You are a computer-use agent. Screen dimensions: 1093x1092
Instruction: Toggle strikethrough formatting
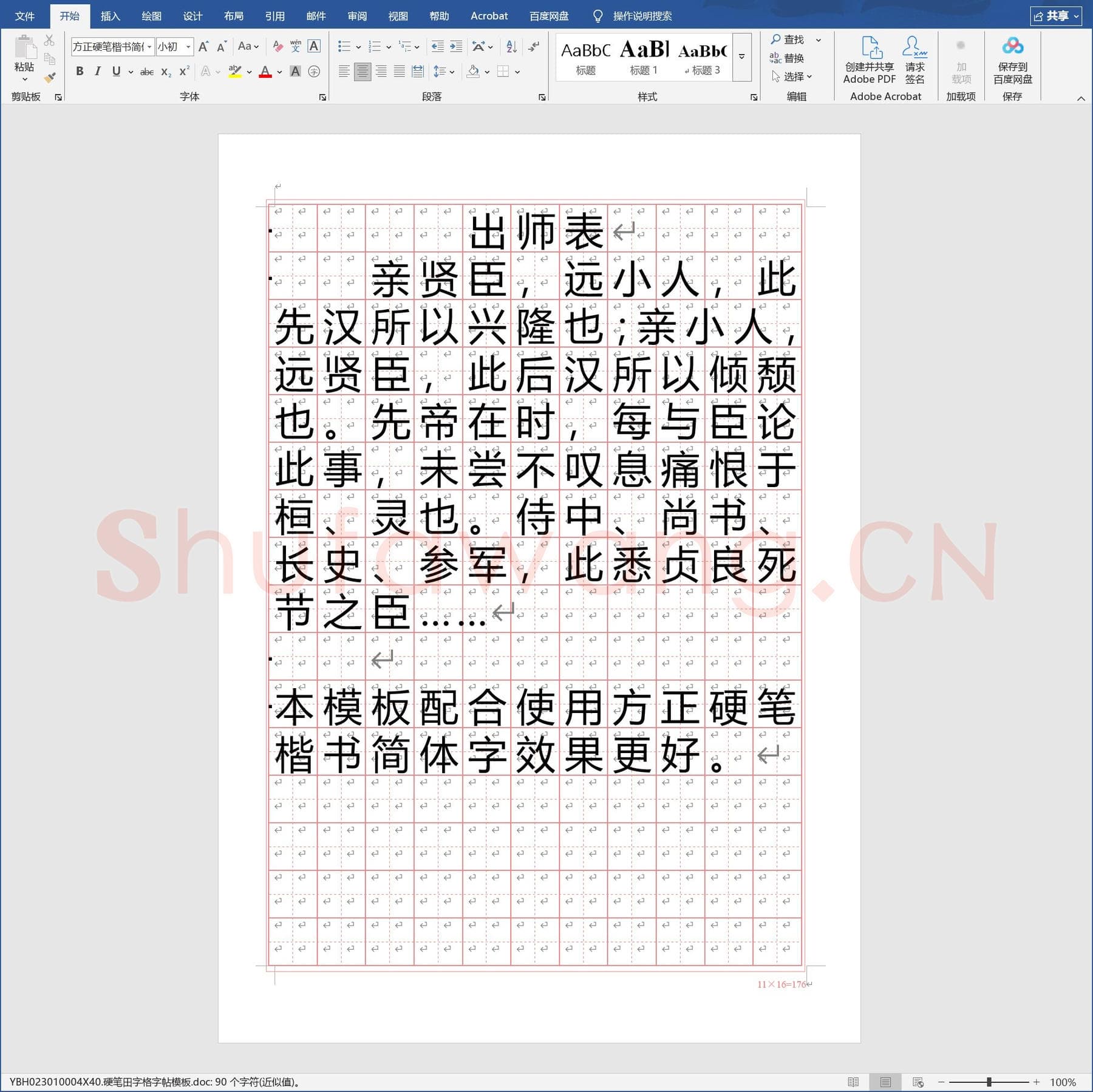[147, 72]
